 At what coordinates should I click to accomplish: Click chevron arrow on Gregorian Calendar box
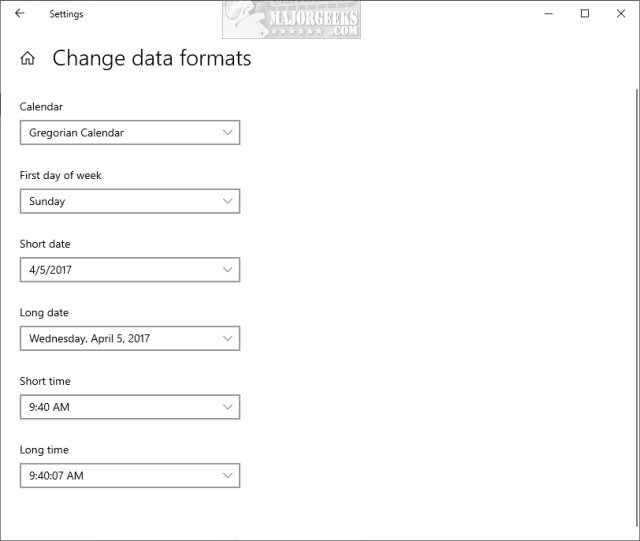(228, 132)
